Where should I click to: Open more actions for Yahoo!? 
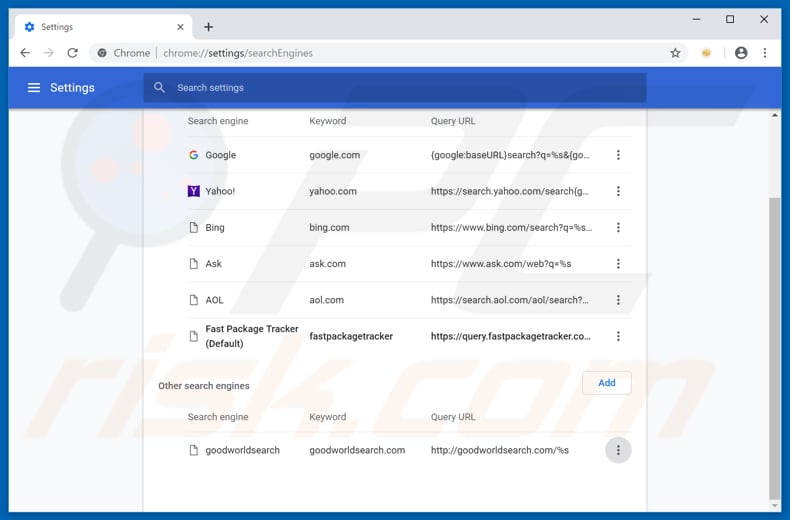pyautogui.click(x=618, y=191)
